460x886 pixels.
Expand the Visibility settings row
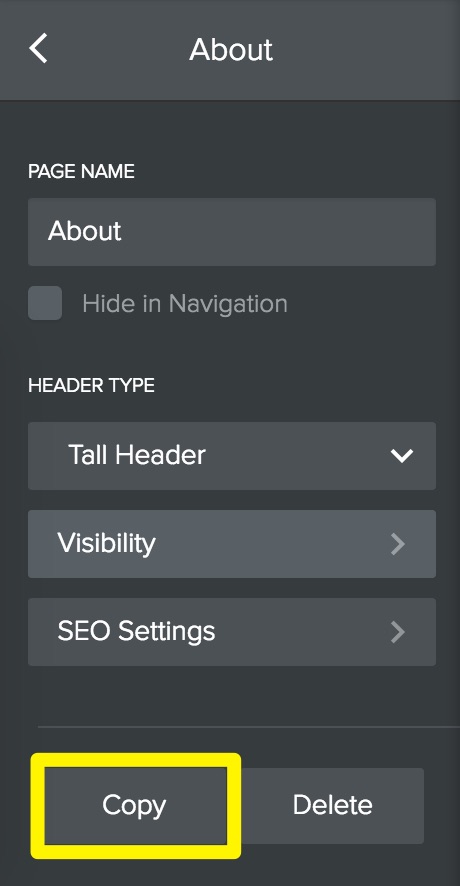coord(232,544)
